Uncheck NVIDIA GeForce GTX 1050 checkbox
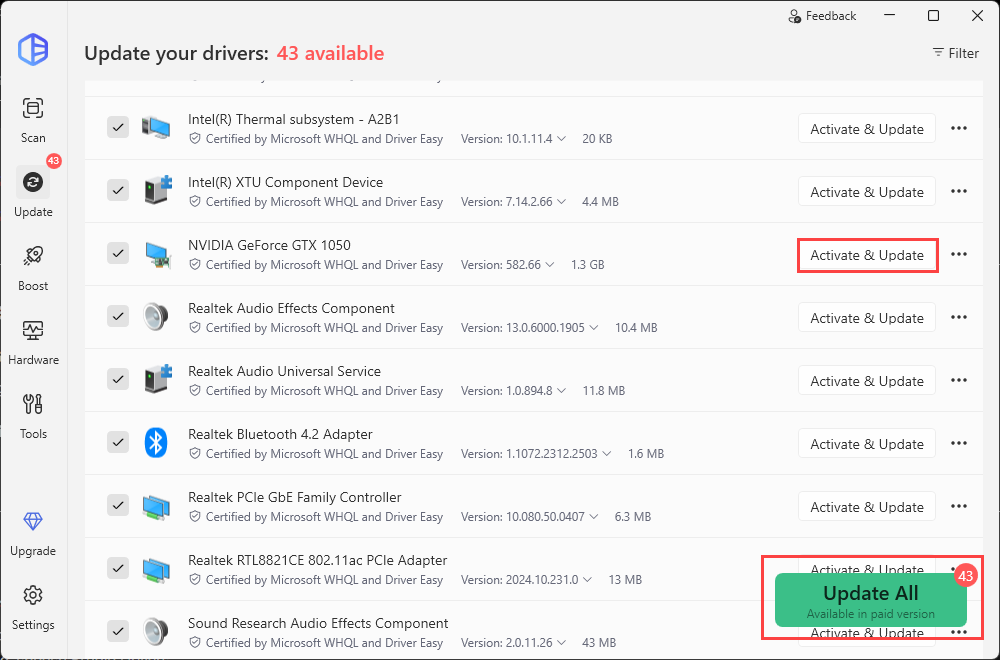Screen dimensions: 1000x660 [118, 253]
